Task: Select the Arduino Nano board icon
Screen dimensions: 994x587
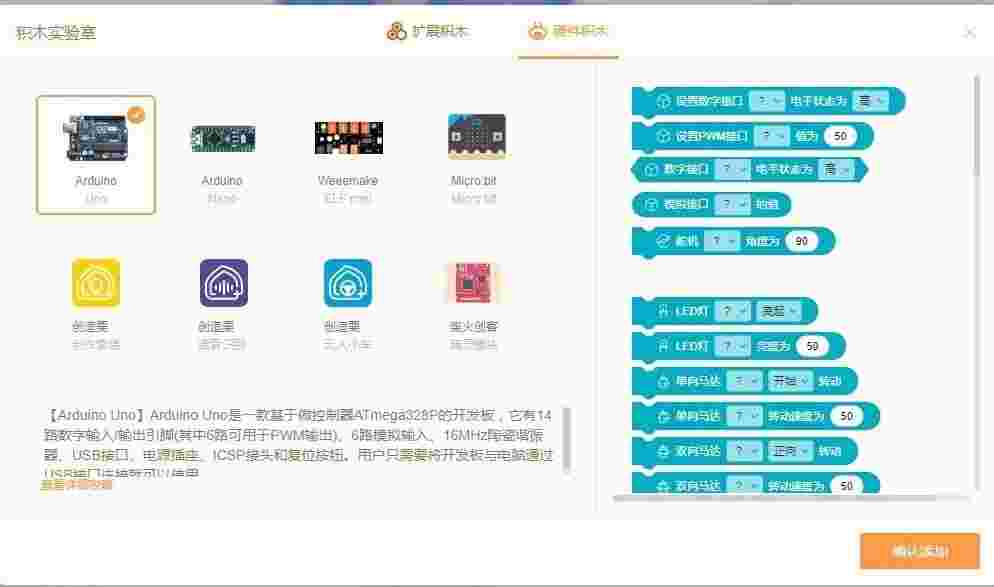Action: click(x=222, y=139)
